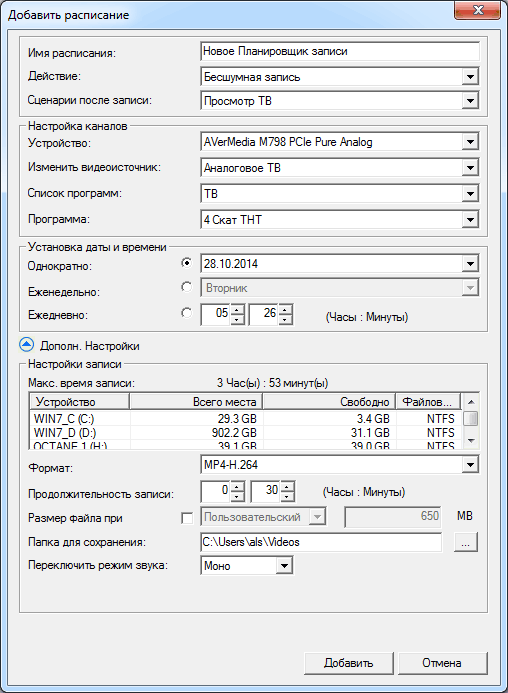The height and width of the screenshot is (693, 508).
Task: Open the date picker showing 28.10.2014
Action: pos(470,264)
